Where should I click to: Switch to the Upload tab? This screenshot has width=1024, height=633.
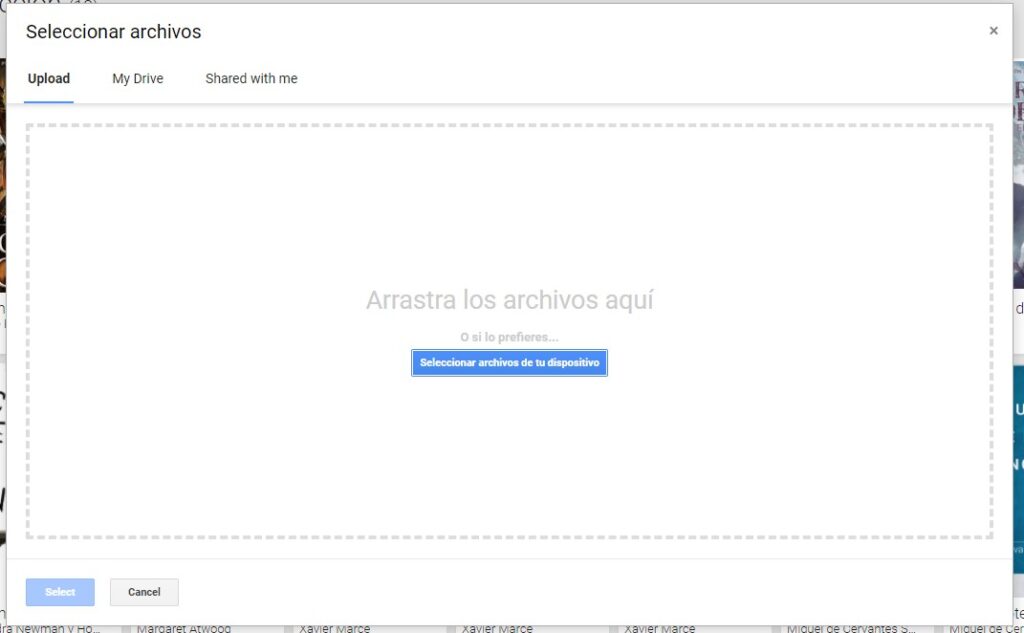pyautogui.click(x=49, y=79)
